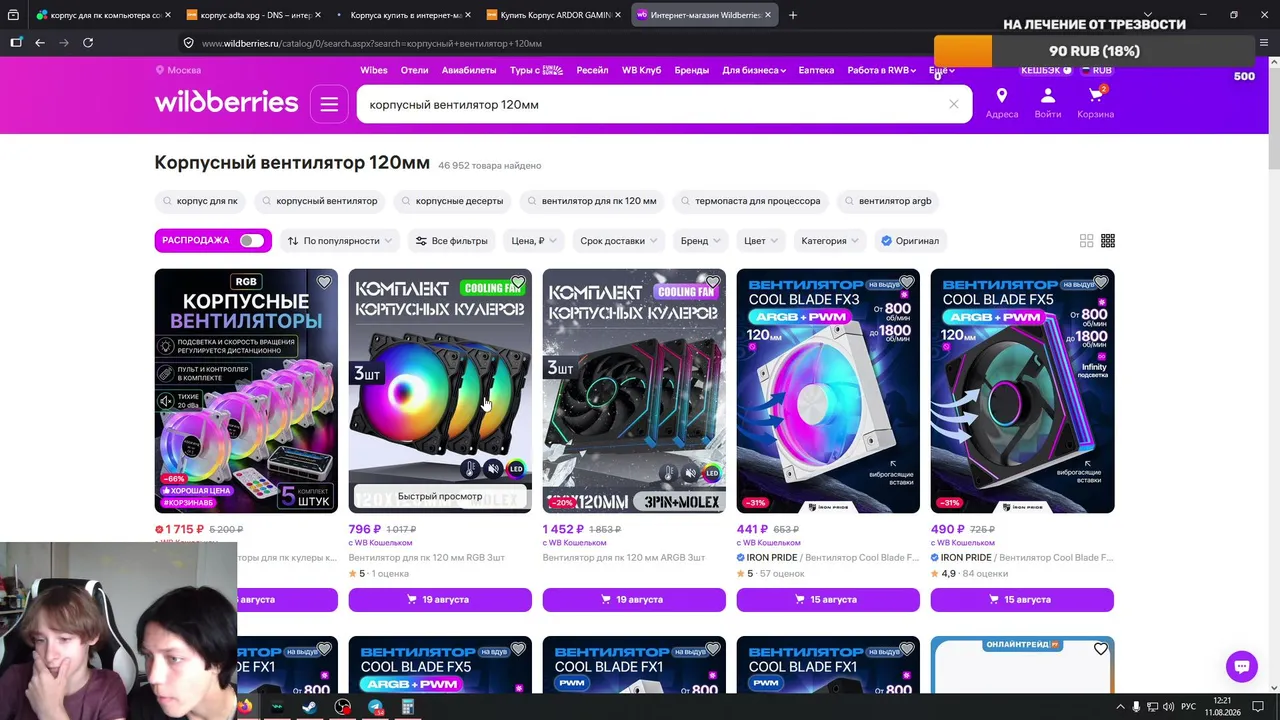Open the browser tab list button
This screenshot has height=720, width=1280.
[13, 15]
